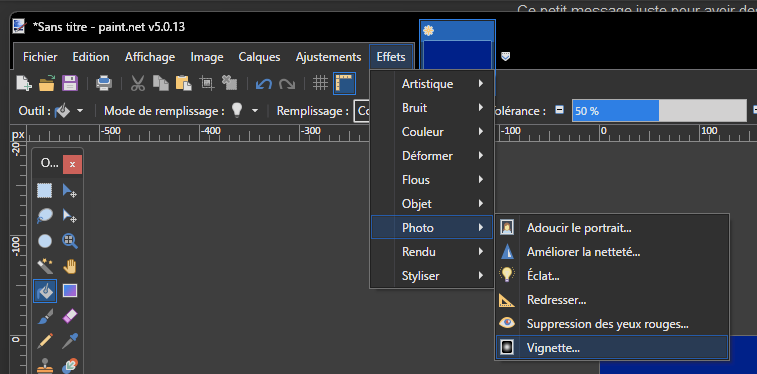This screenshot has width=757, height=374.
Task: Open the Image menu
Action: point(207,57)
